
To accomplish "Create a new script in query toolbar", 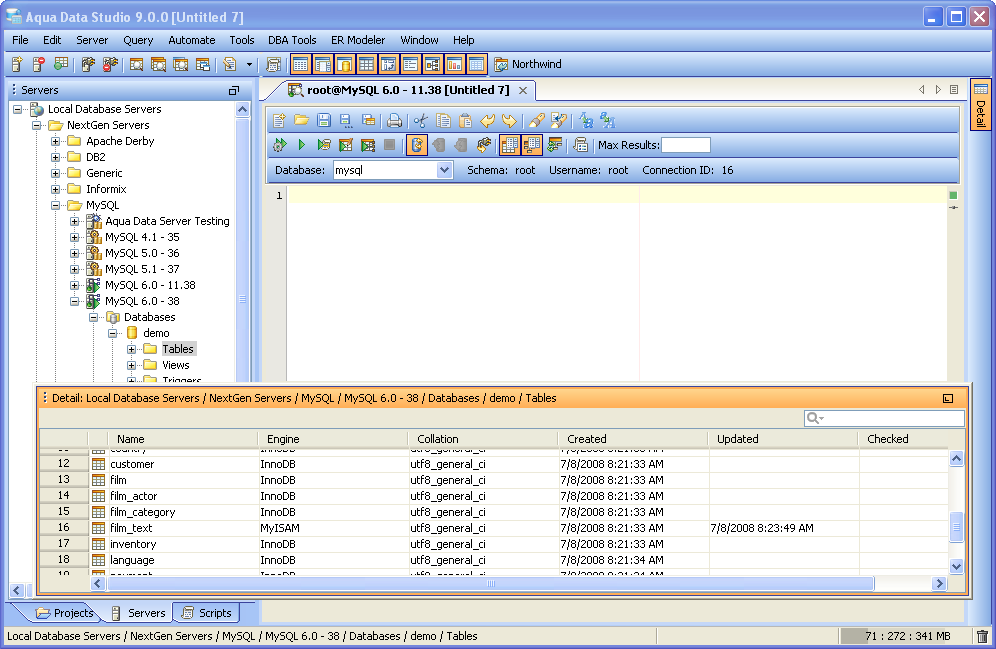I will (x=279, y=121).
